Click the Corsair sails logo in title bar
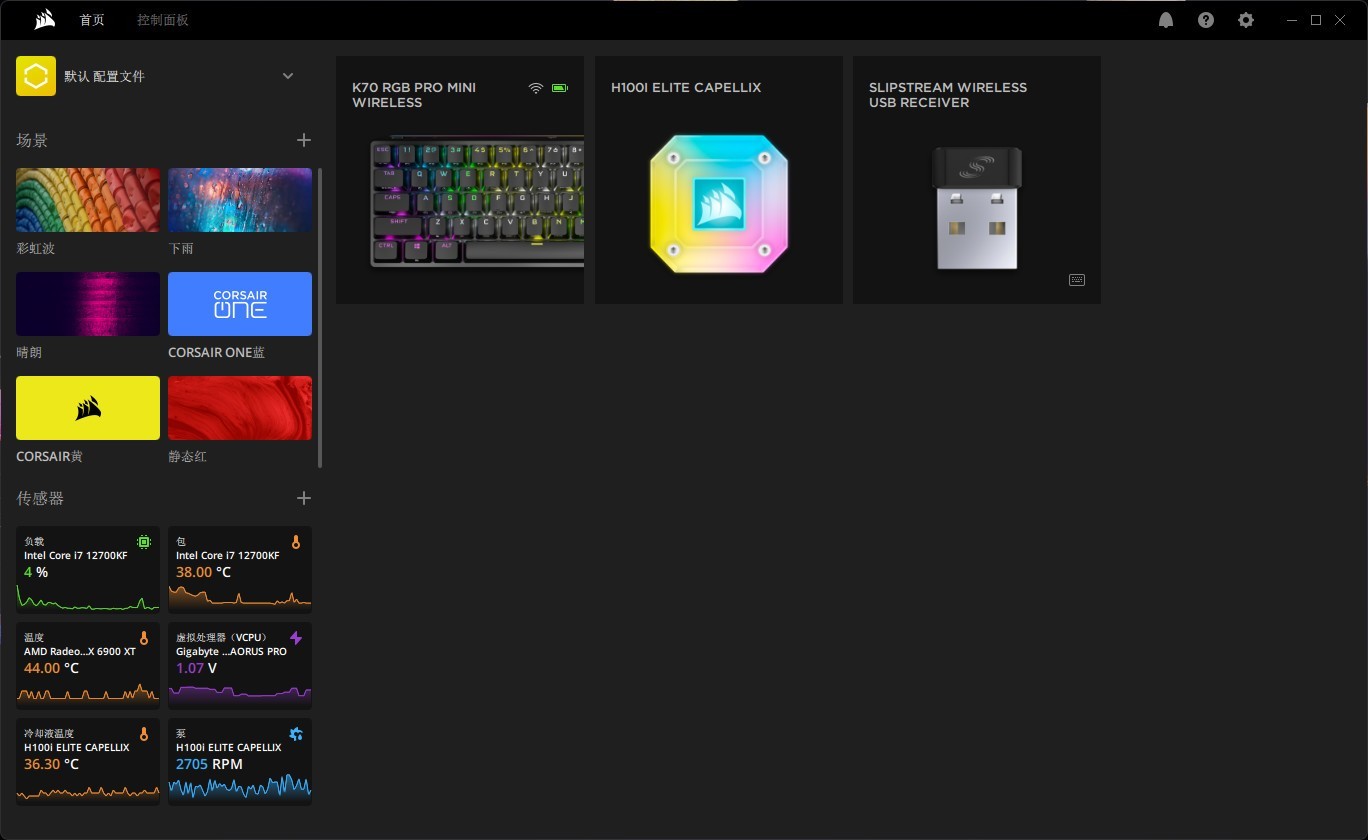This screenshot has height=840, width=1368. [x=44, y=20]
